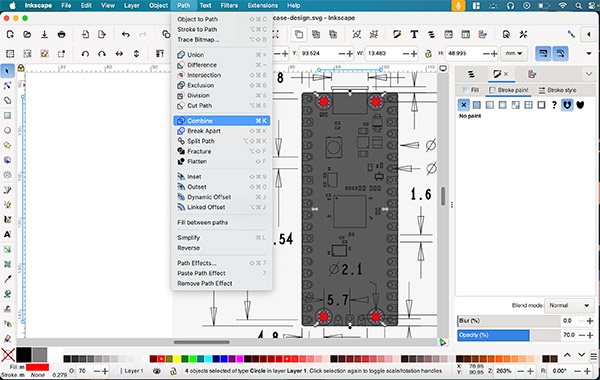Select No paint X option

pyautogui.click(x=463, y=104)
